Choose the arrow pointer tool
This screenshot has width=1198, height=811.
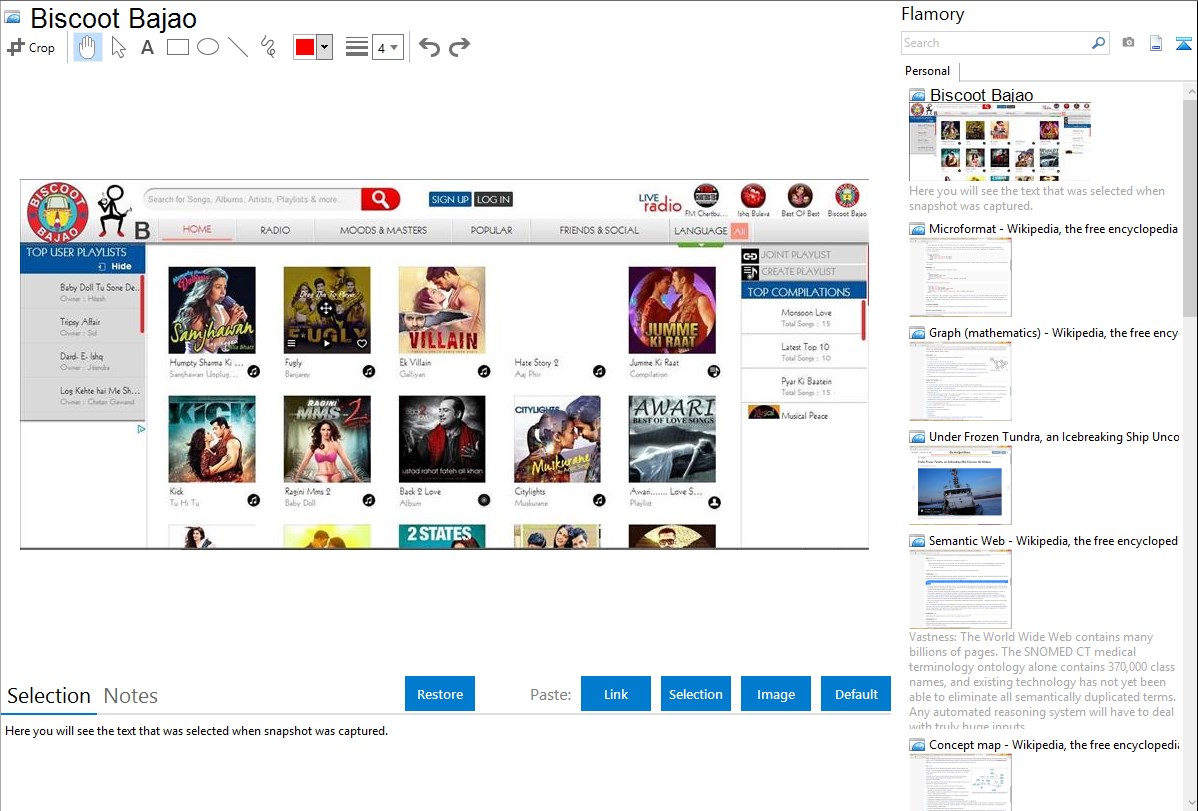(118, 47)
